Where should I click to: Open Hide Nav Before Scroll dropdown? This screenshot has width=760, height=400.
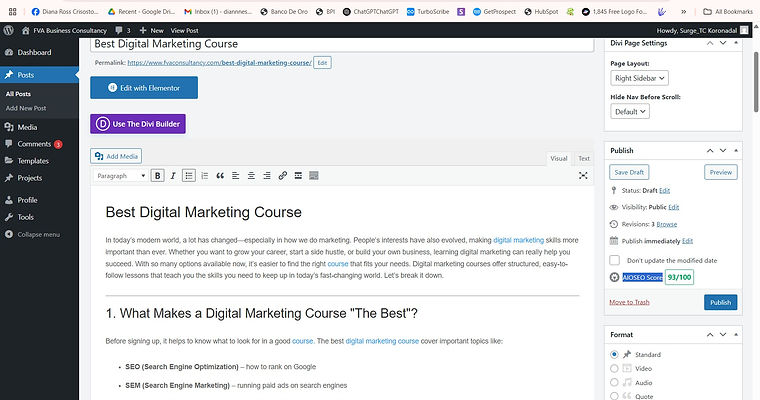pyautogui.click(x=630, y=112)
